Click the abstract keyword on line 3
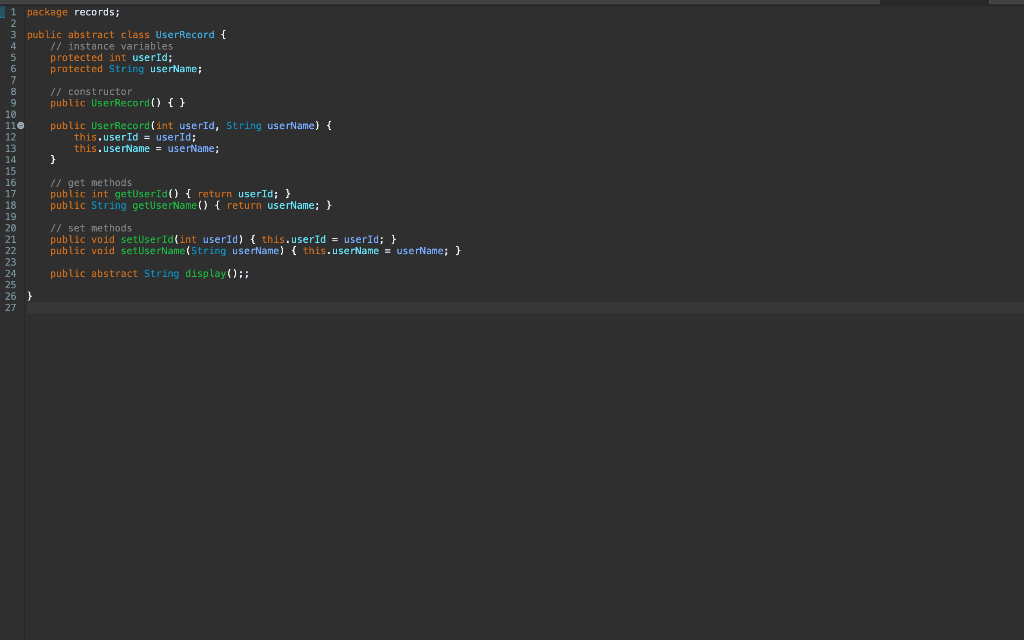This screenshot has width=1024, height=640. tap(91, 34)
